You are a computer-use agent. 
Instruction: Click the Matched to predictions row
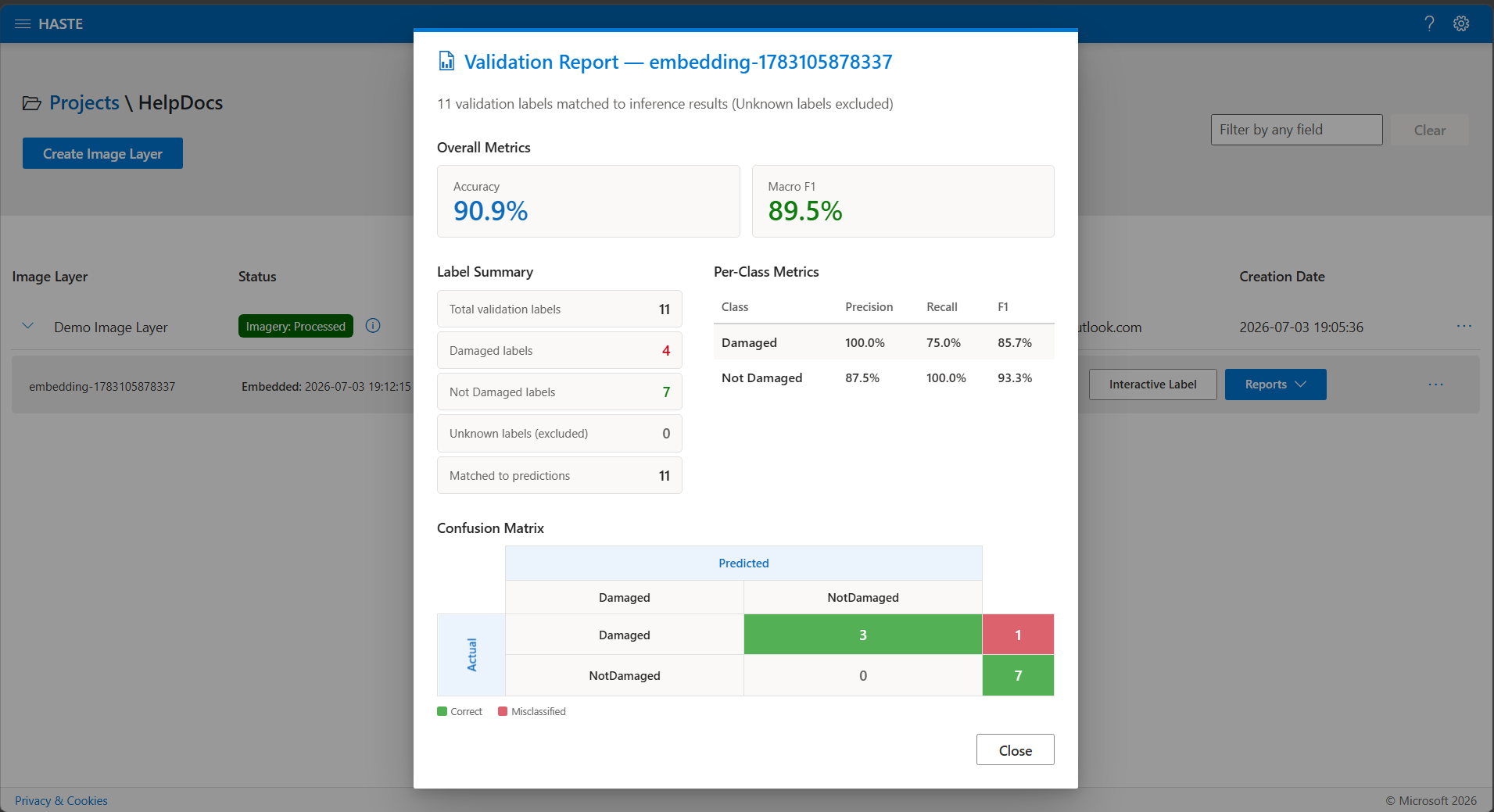click(x=560, y=475)
